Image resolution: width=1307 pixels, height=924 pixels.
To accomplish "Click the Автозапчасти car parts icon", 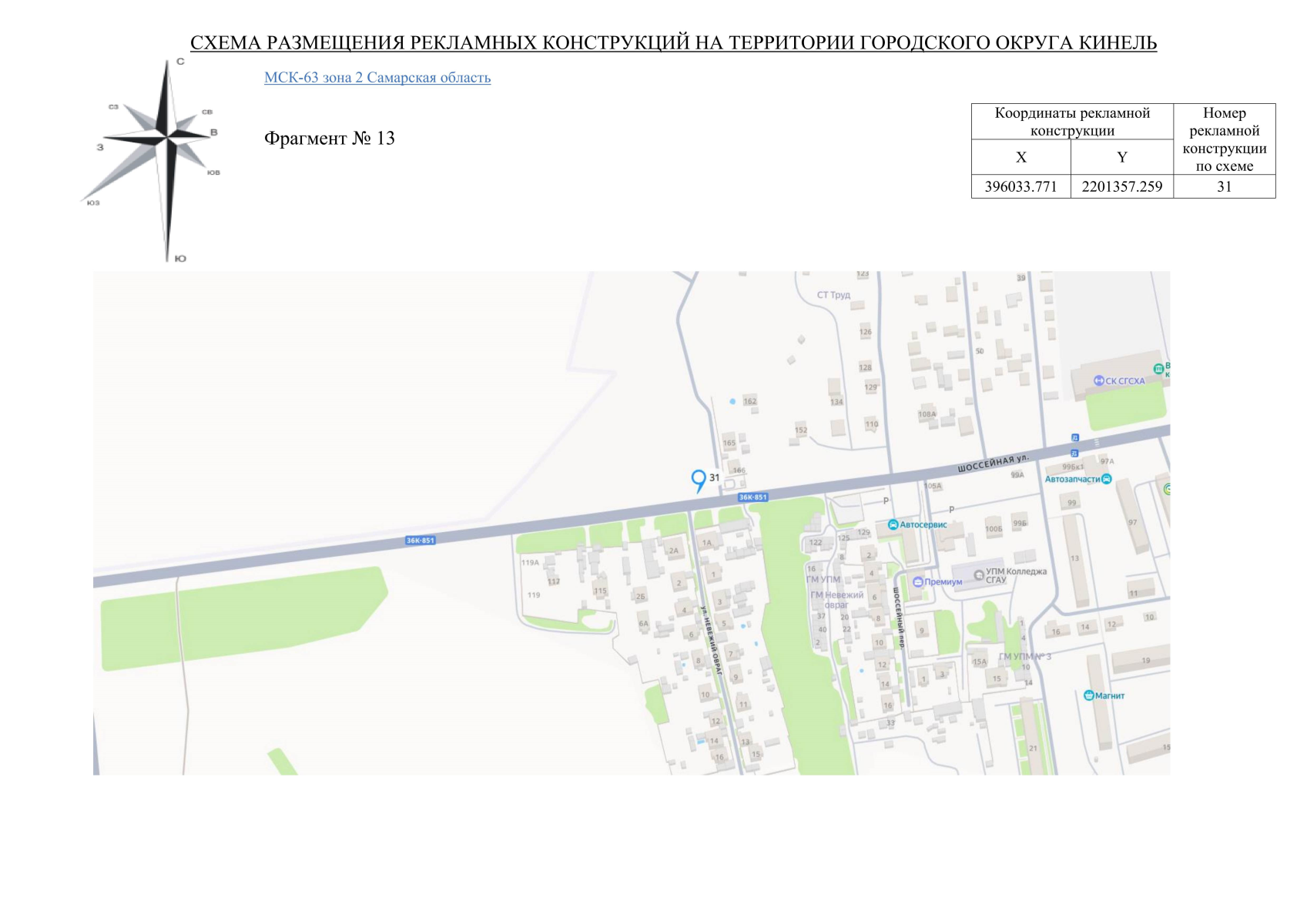I will (1107, 479).
